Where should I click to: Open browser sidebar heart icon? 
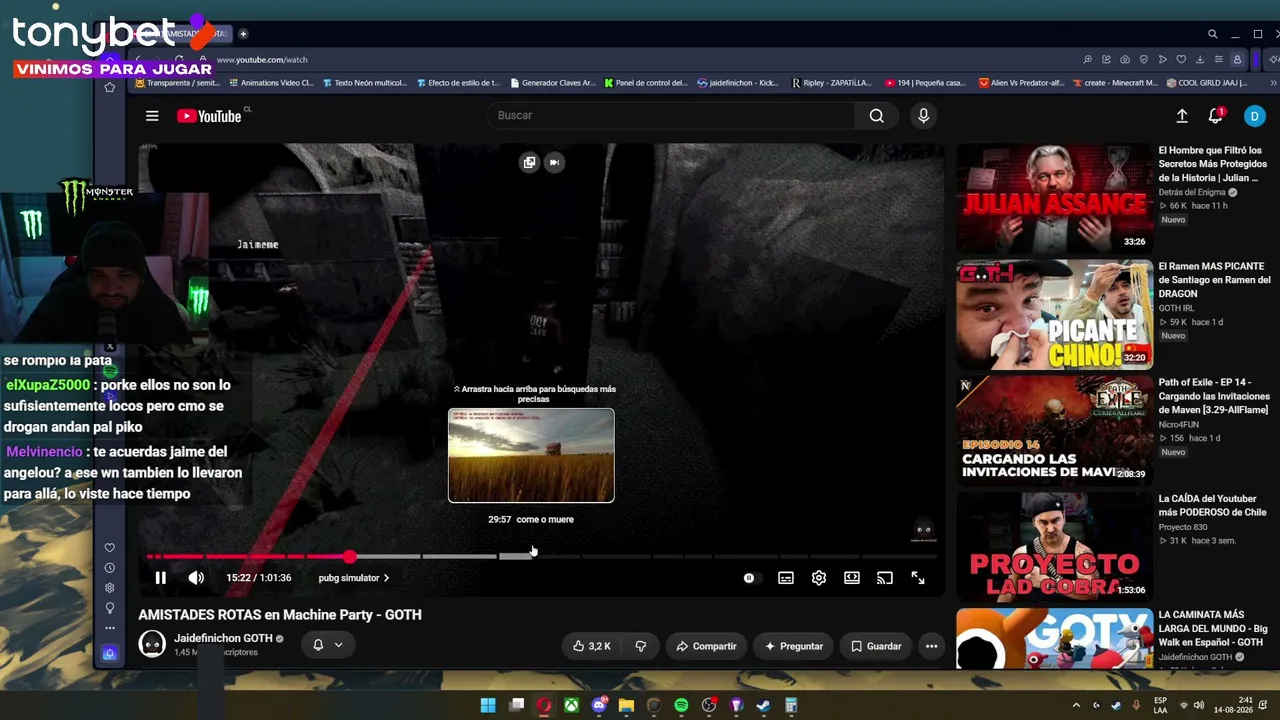(x=110, y=548)
